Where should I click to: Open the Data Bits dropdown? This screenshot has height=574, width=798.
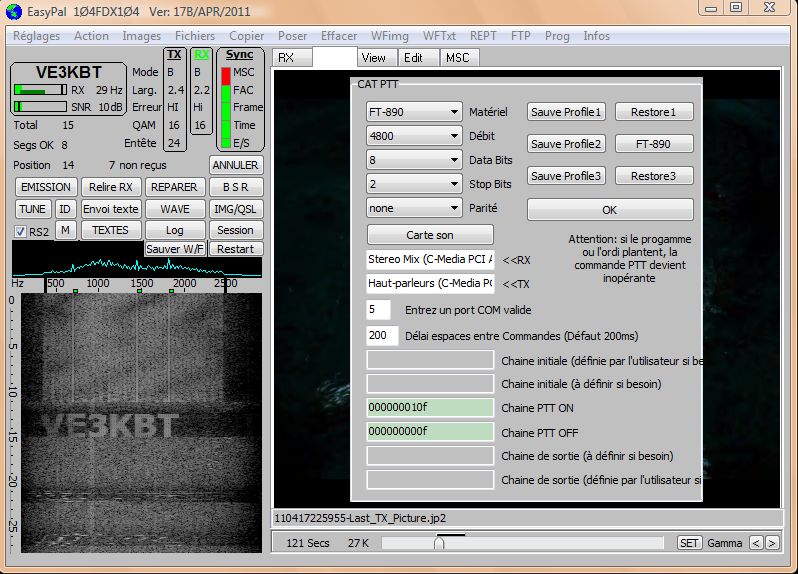[x=414, y=160]
